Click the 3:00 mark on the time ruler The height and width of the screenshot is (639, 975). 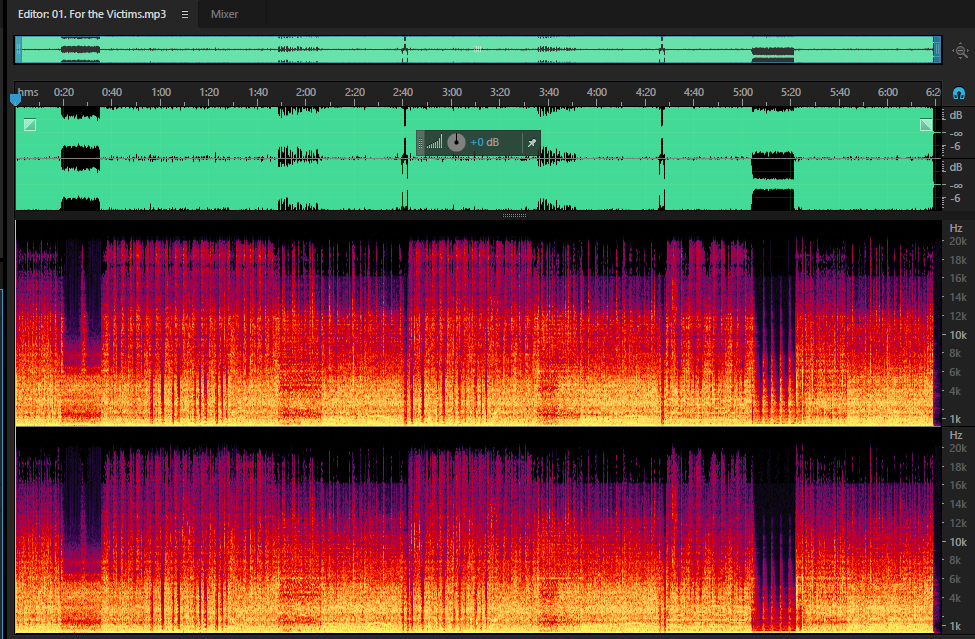pyautogui.click(x=452, y=92)
